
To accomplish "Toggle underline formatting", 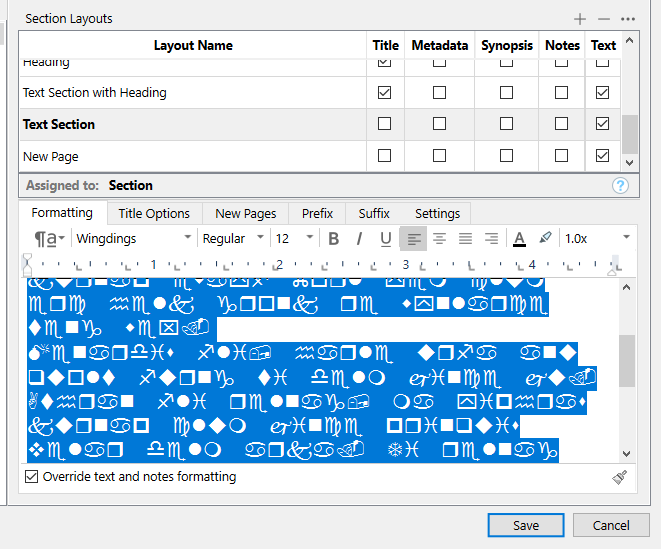I will point(385,238).
